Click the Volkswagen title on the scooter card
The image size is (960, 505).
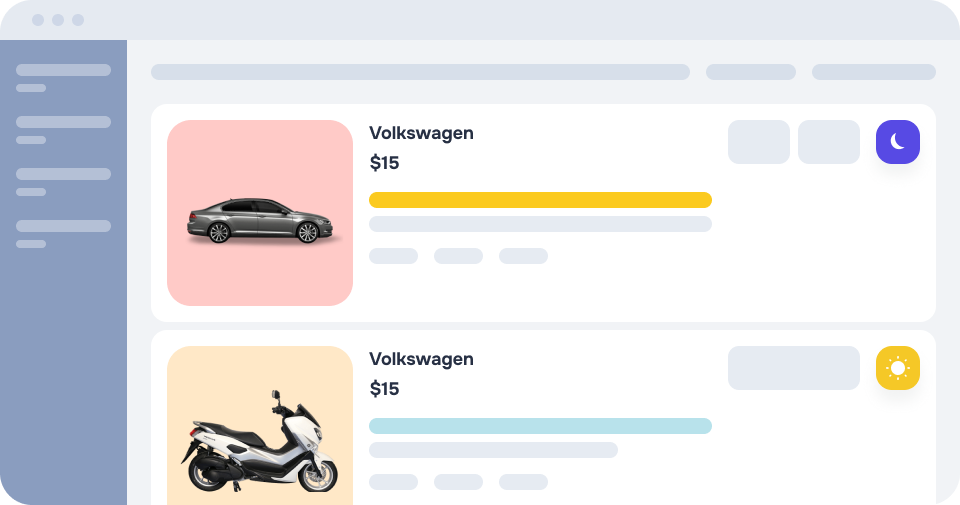(x=421, y=359)
